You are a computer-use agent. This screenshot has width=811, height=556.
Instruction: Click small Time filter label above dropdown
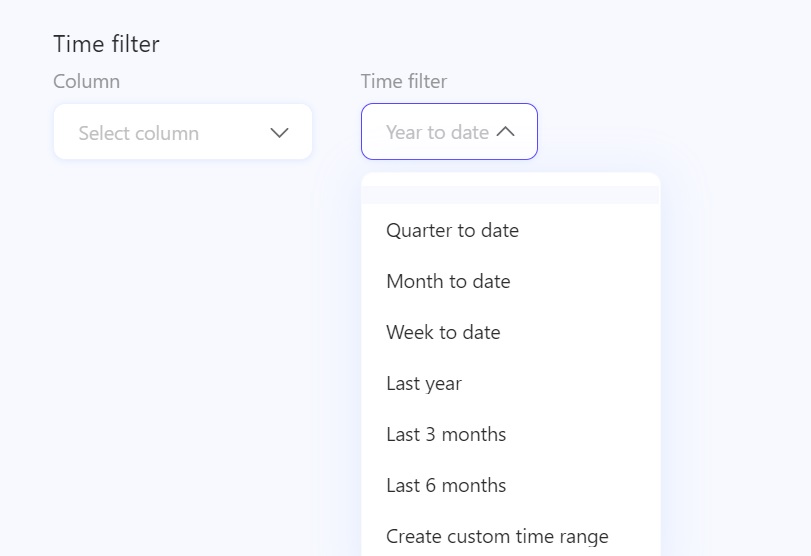(404, 81)
